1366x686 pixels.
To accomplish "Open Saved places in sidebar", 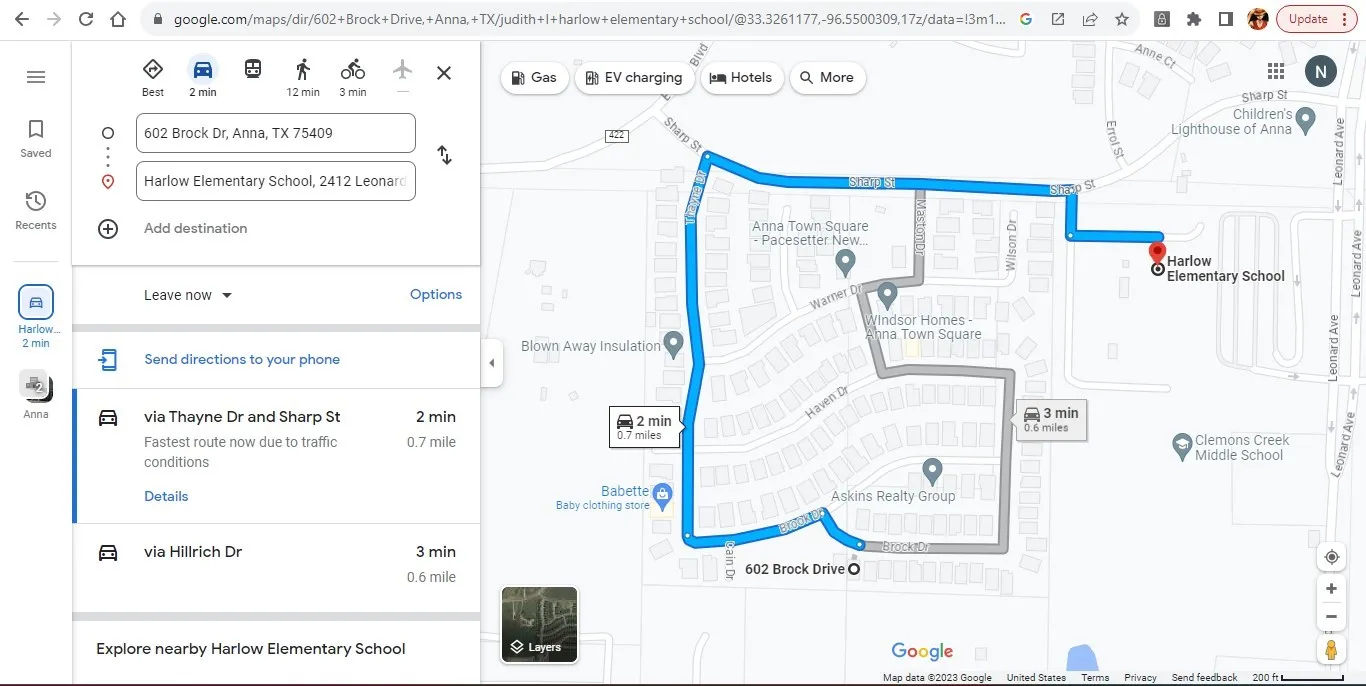I will point(36,139).
